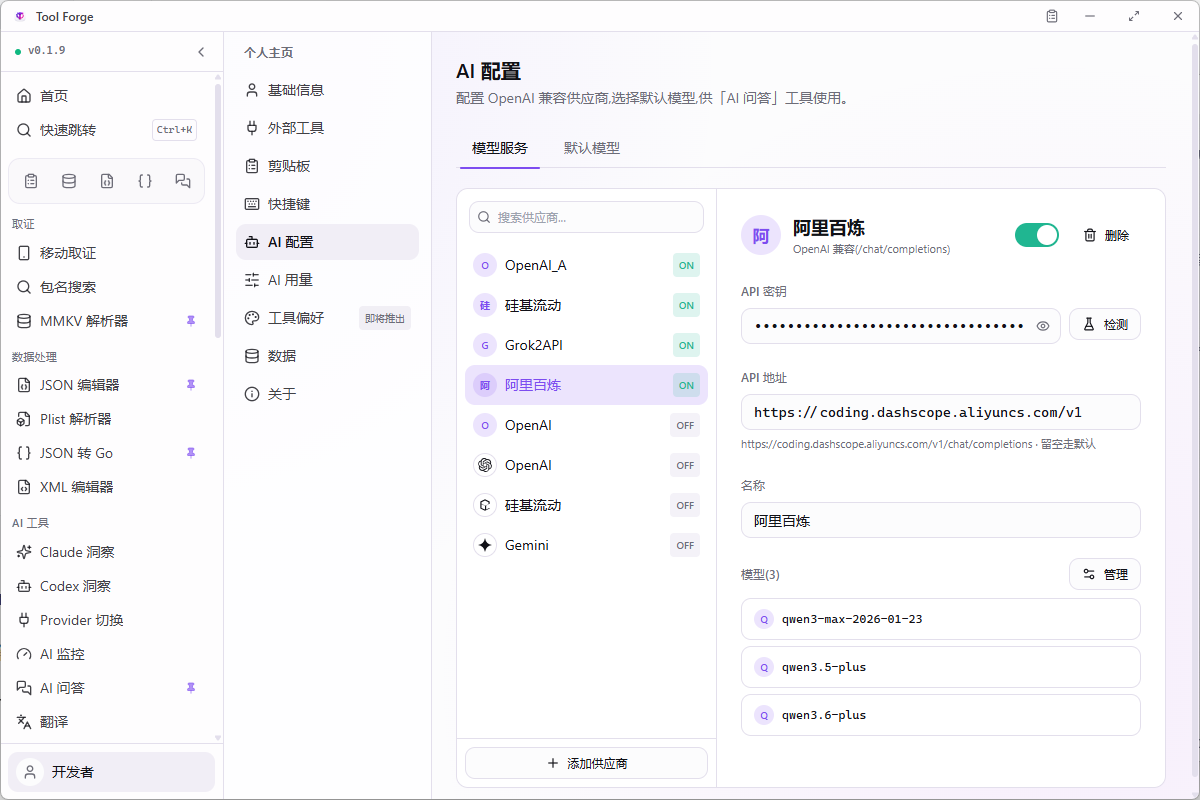Viewport: 1200px width, 800px height.
Task: Open the clipboard icon in title bar
Action: [1052, 16]
